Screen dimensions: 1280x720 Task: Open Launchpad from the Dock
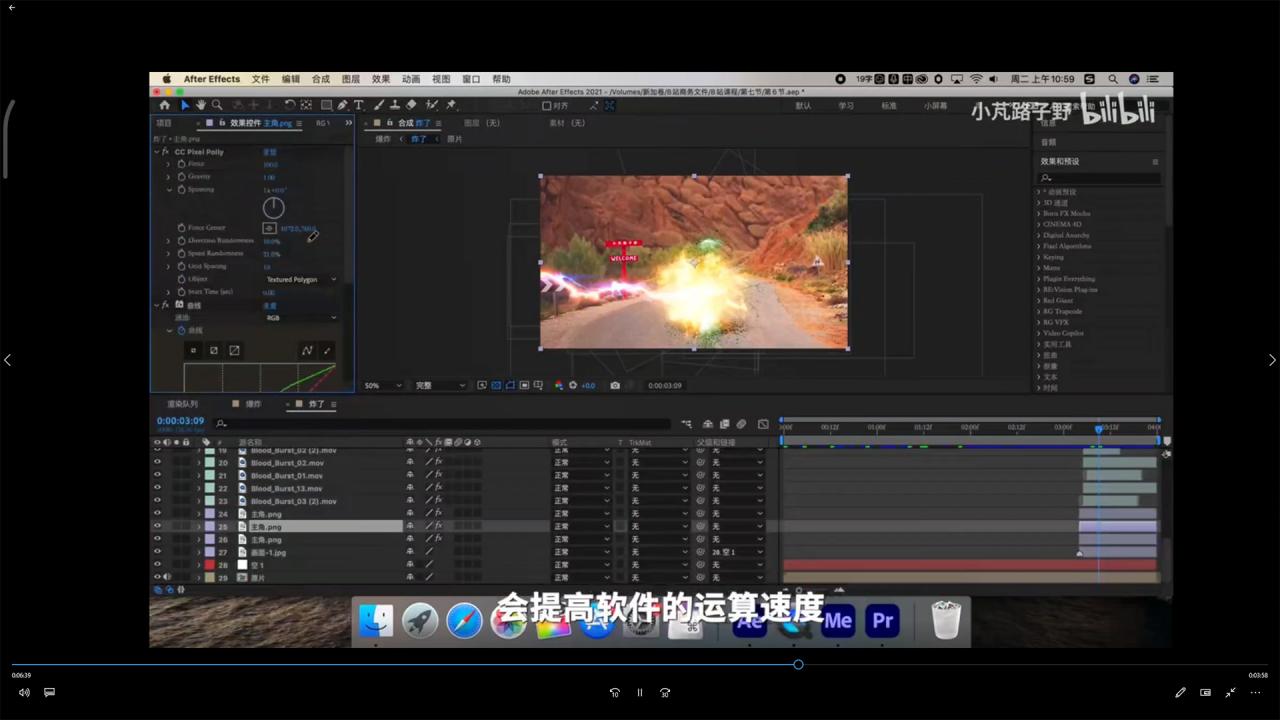421,621
